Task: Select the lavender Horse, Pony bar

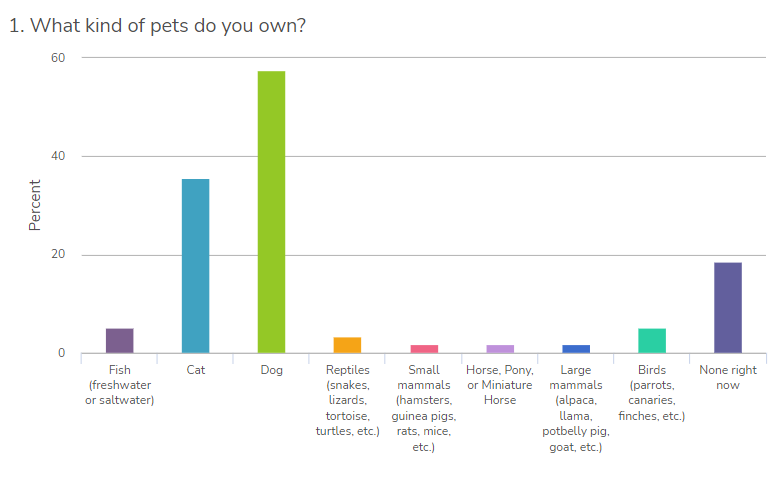Action: [499, 349]
